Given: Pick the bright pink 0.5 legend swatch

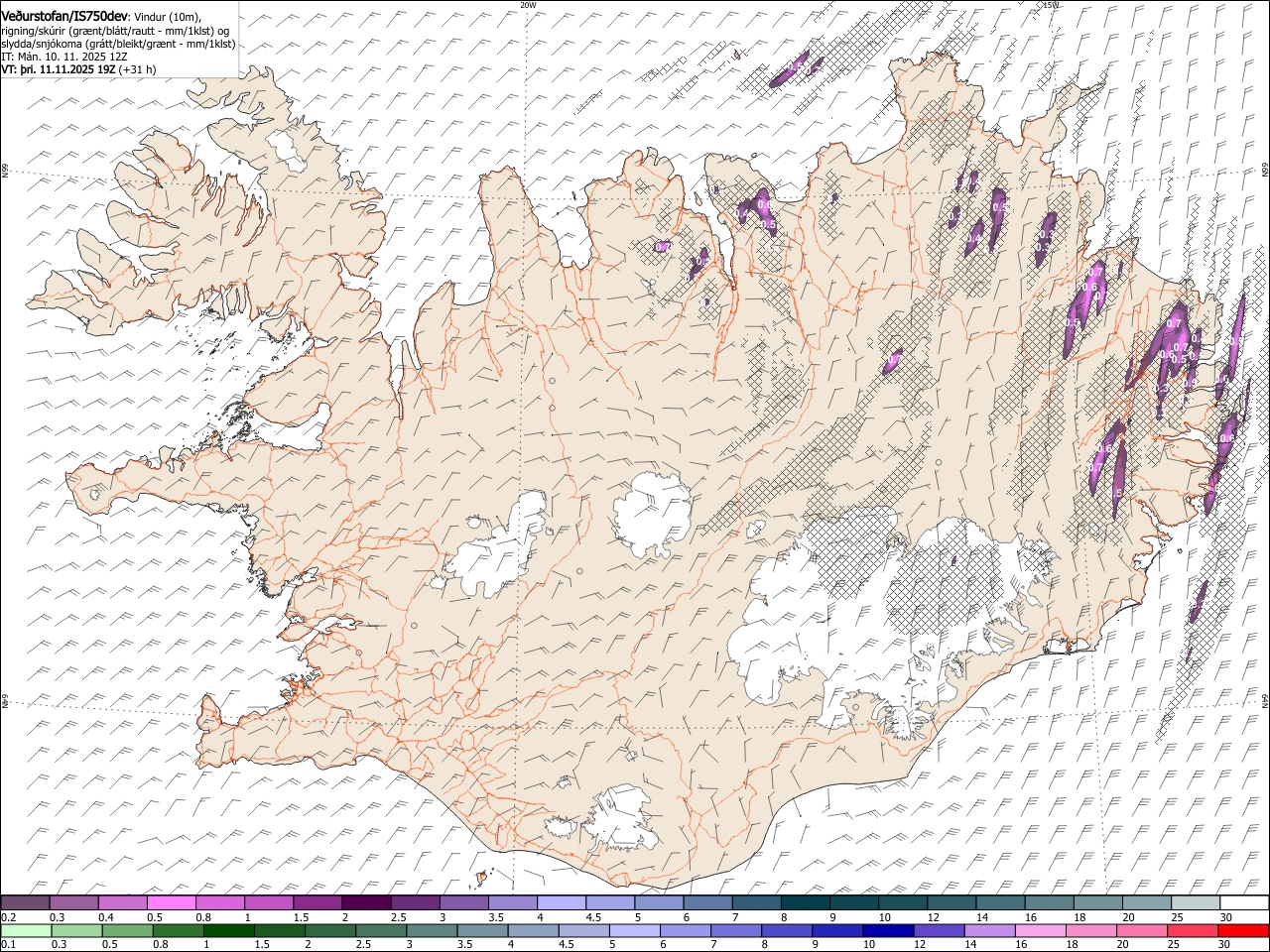Looking at the screenshot, I should [171, 903].
